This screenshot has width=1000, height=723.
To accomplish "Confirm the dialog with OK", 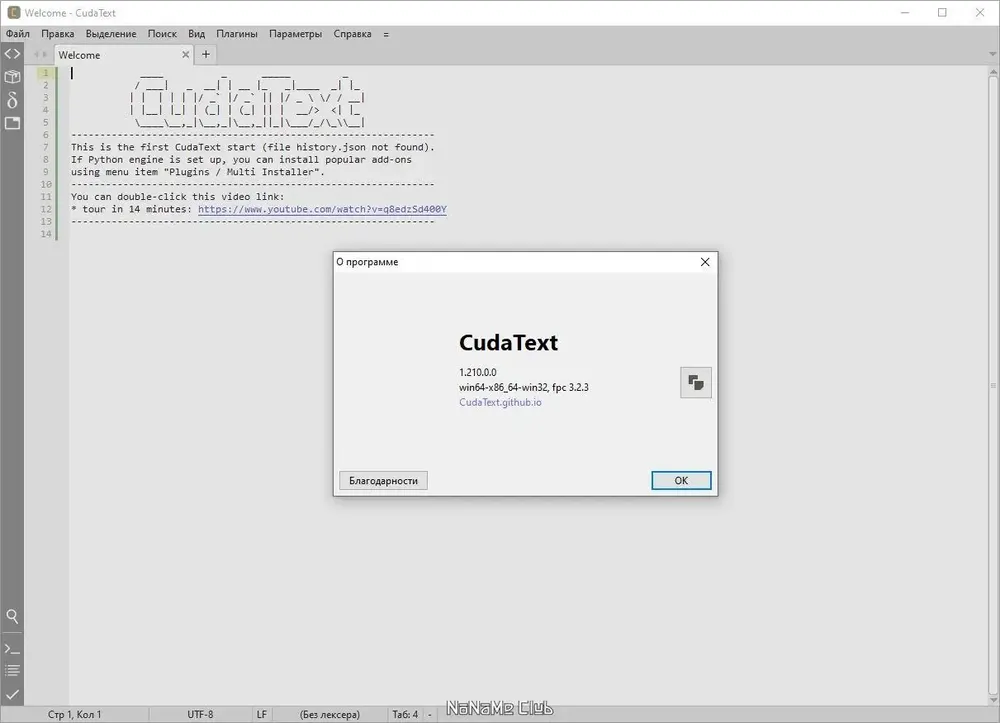I will point(681,481).
